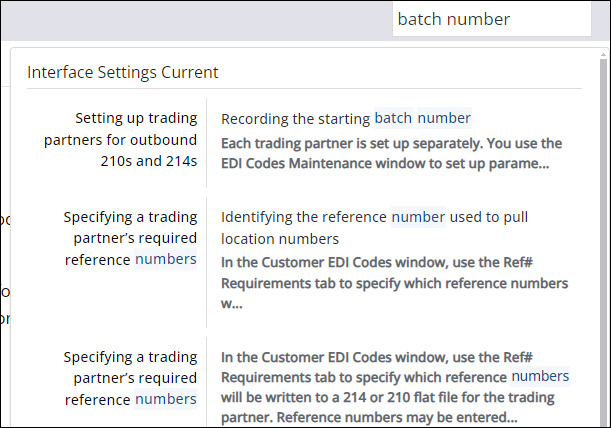Click highlighted "number" in "Identifying the reference number" title
This screenshot has width=611, height=428.
point(418,217)
